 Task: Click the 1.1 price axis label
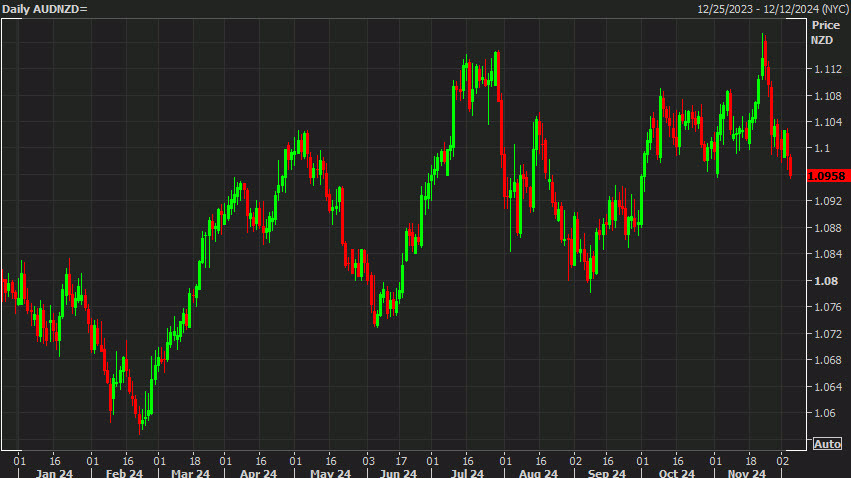822,148
